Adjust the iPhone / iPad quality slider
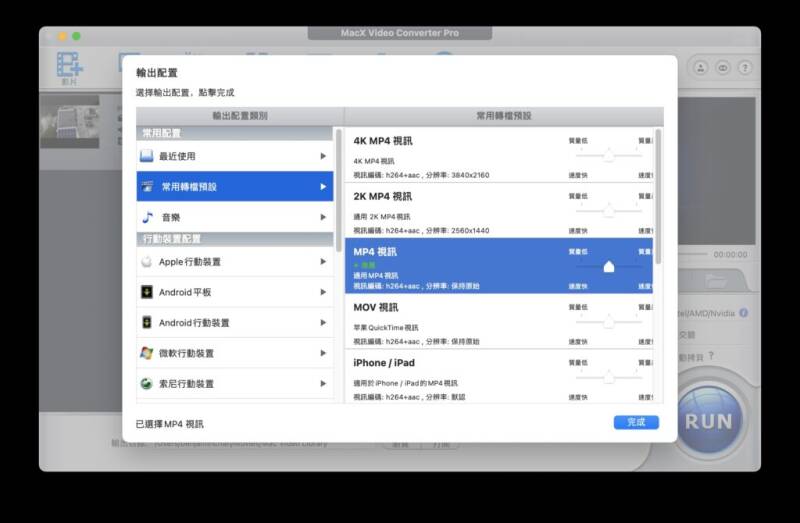 pyautogui.click(x=609, y=377)
